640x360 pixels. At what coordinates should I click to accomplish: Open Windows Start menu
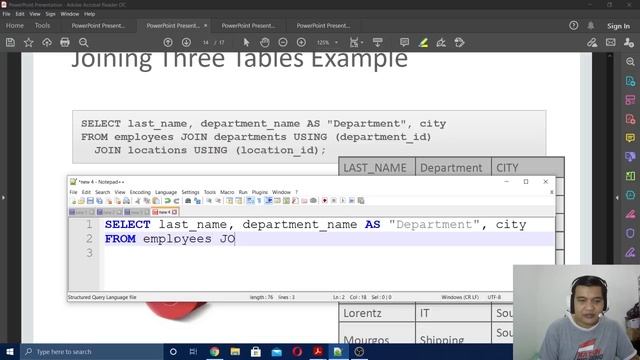coord(10,351)
